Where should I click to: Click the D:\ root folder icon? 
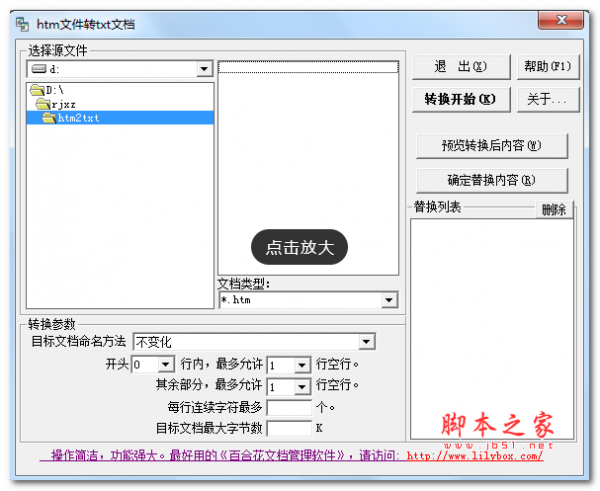tap(37, 90)
